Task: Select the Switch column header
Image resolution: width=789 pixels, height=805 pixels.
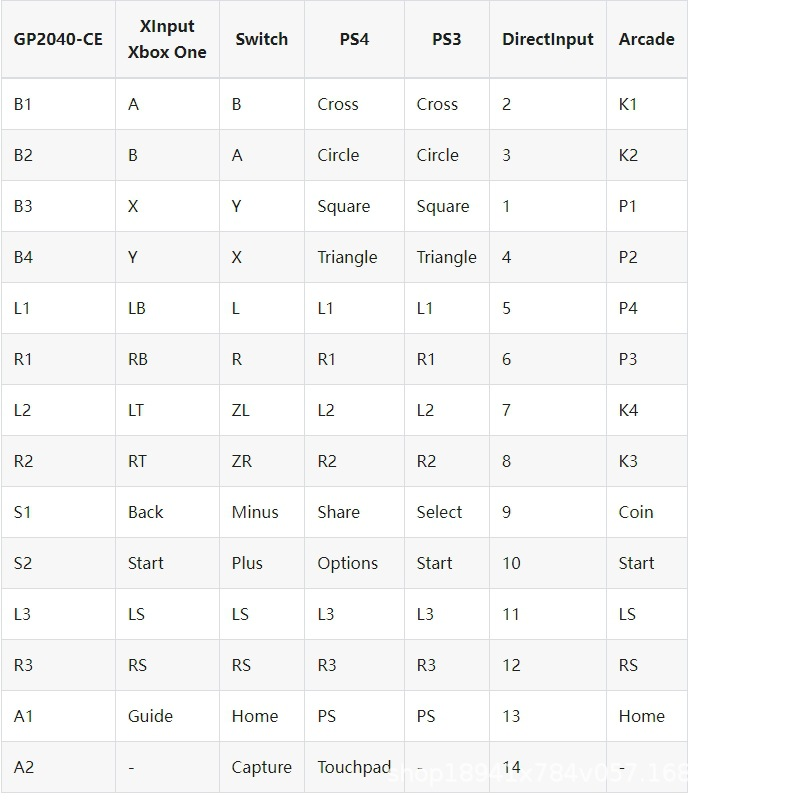Action: pyautogui.click(x=261, y=40)
